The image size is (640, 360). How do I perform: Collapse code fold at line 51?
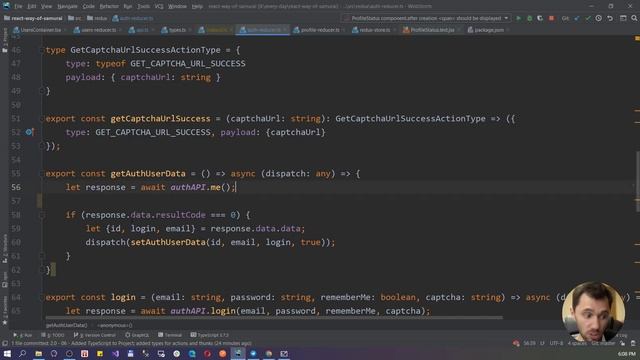pyautogui.click(x=42, y=118)
